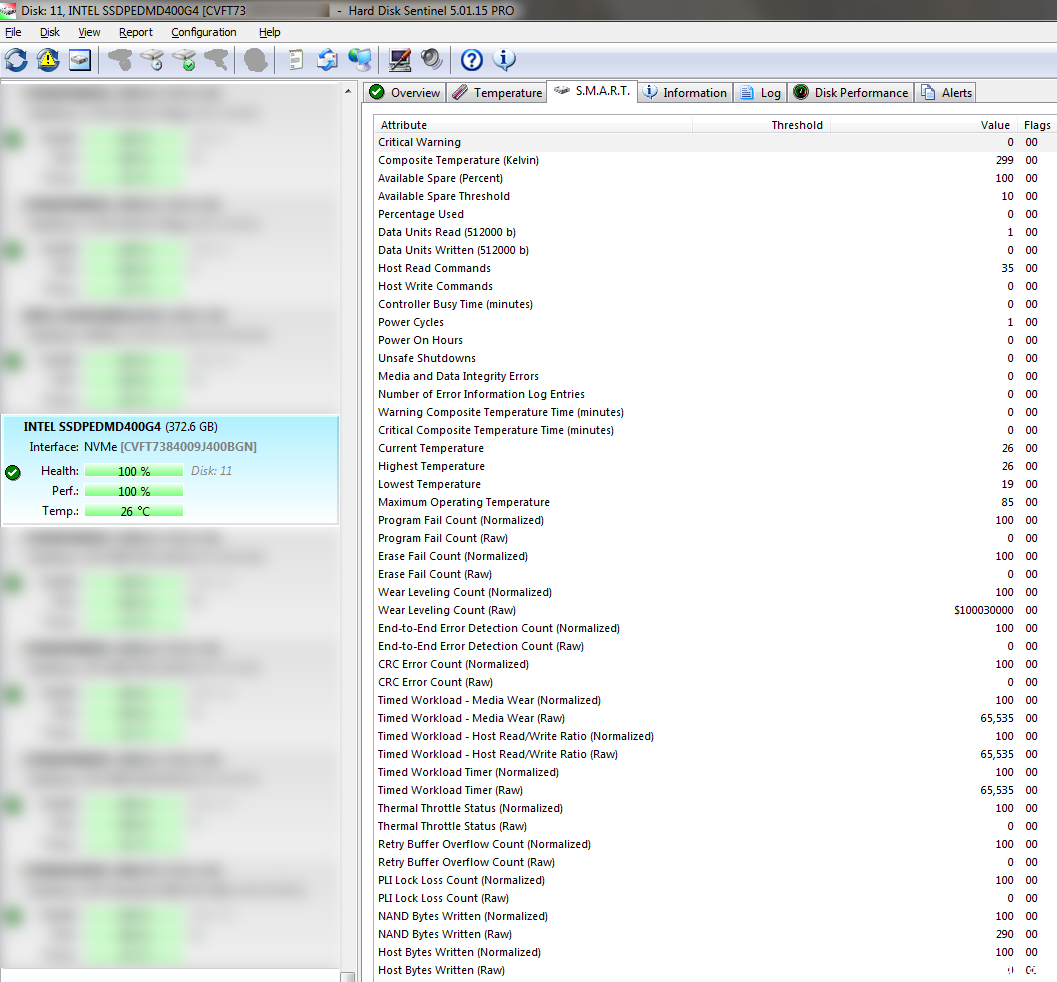Switch to the Overview tab
This screenshot has width=1057, height=982.
tap(404, 93)
